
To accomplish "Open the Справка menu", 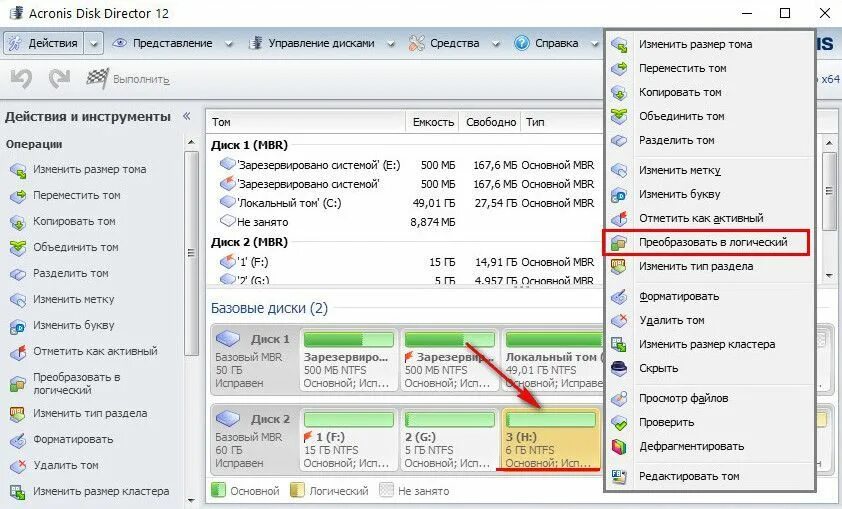I will coord(556,43).
